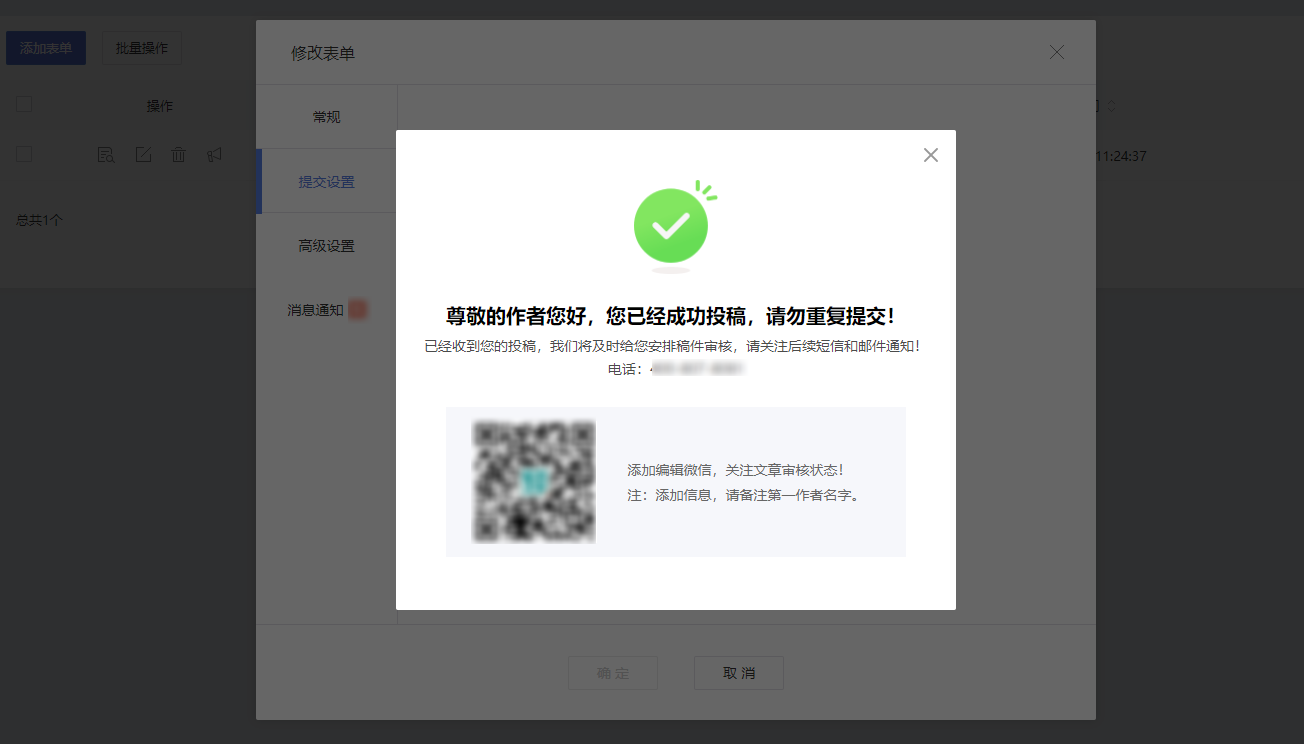Click the 操作 column header
This screenshot has height=744, width=1304.
point(160,106)
